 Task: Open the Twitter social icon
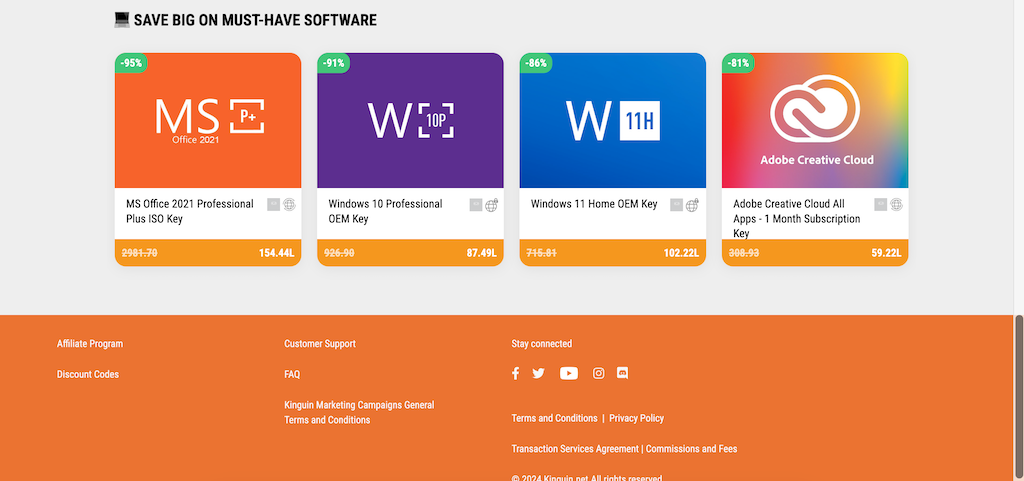[x=538, y=373]
